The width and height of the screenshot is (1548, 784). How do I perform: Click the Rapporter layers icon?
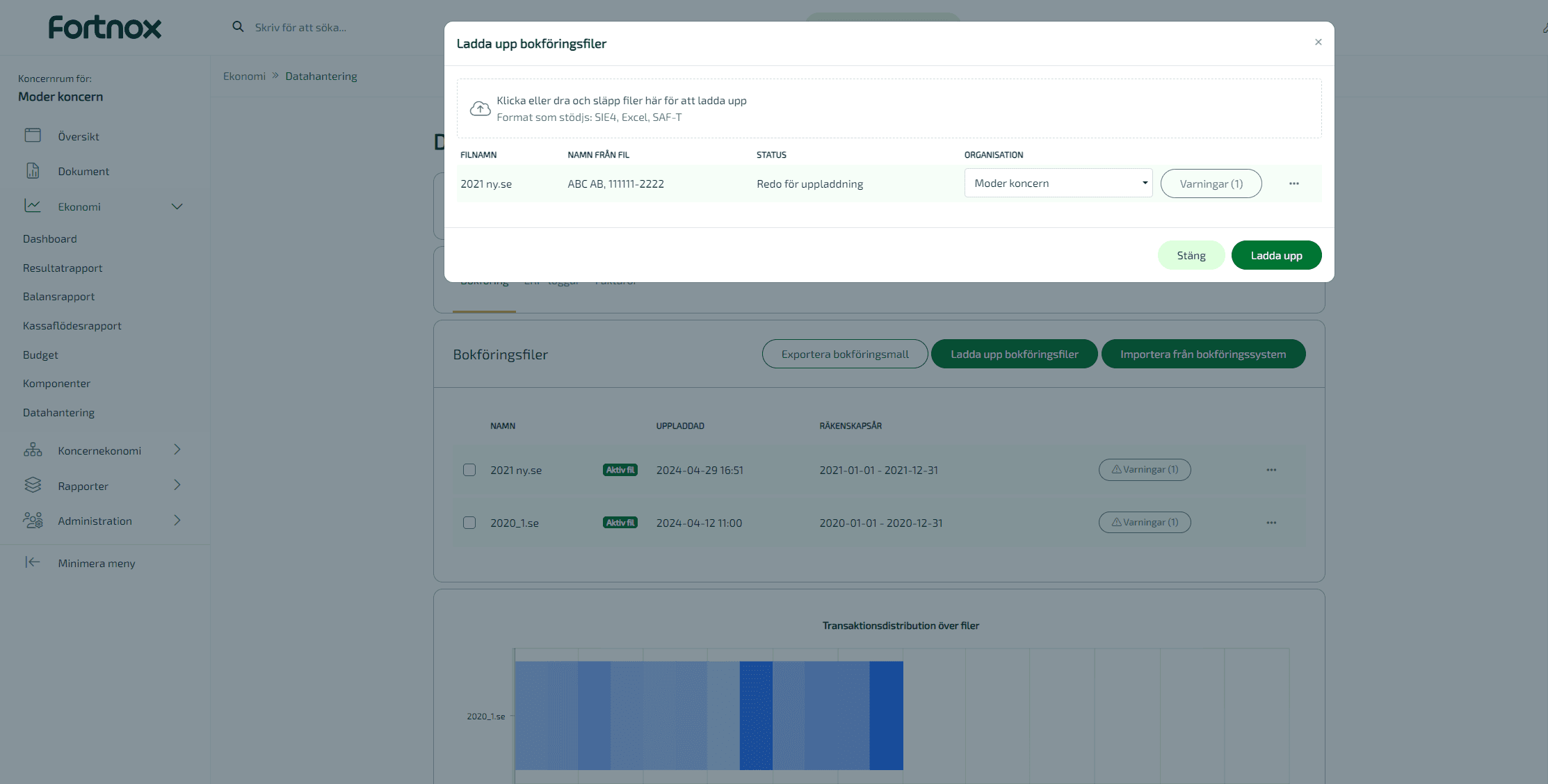(33, 485)
